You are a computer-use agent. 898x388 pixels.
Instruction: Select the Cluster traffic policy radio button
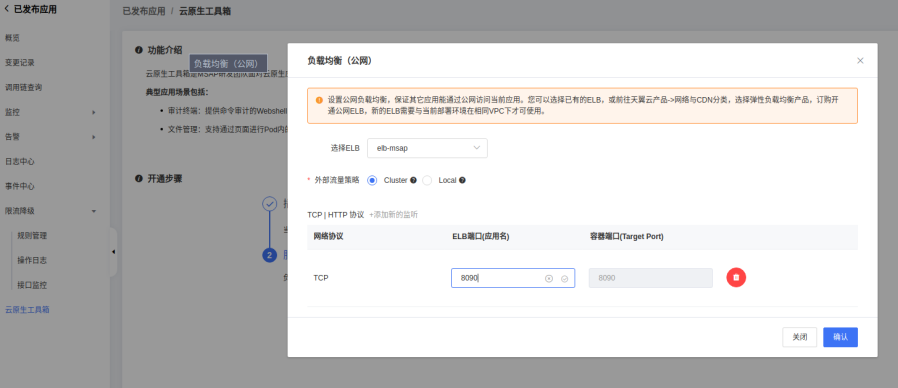click(372, 180)
